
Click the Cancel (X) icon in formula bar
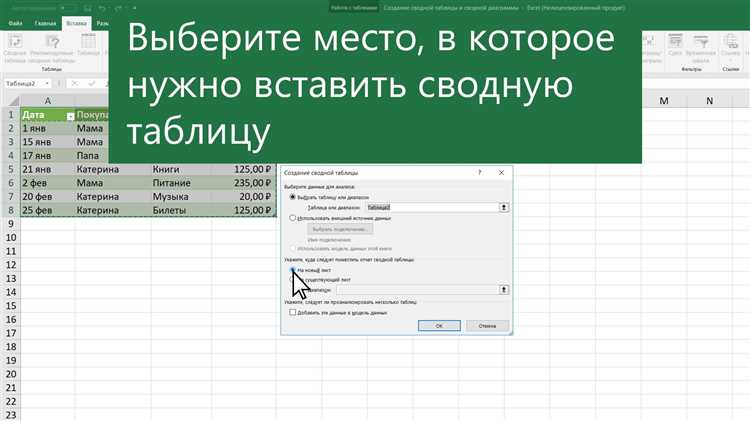[x=74, y=83]
